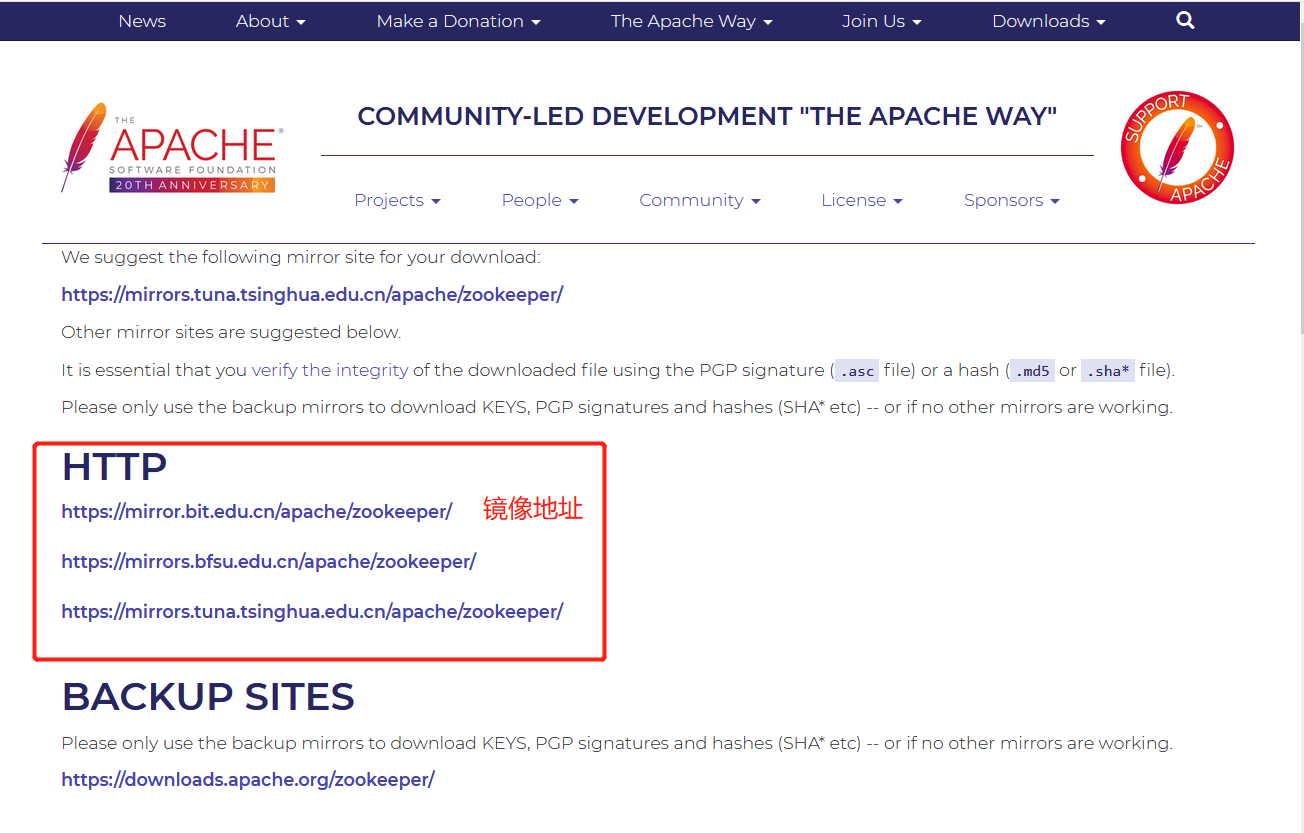Click the .md5 code label
The width and height of the screenshot is (1304, 833).
(1032, 371)
